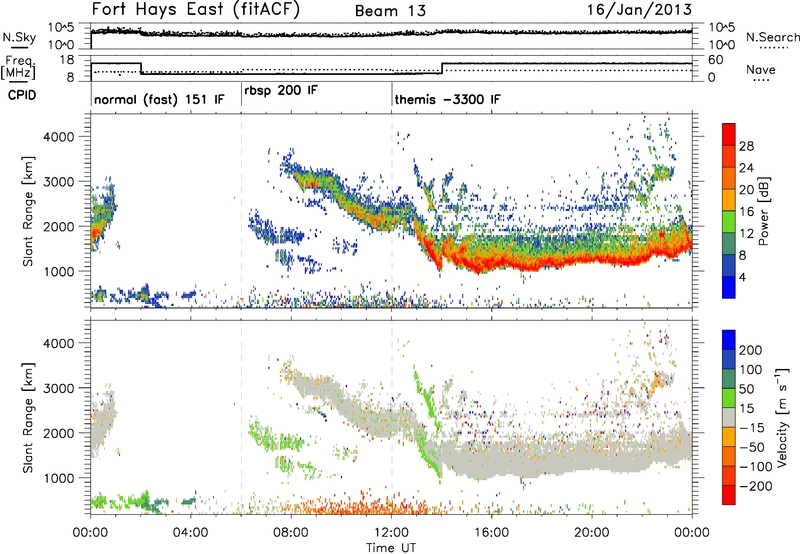
Task: Click the 'Fort Hays East (fitACF)' plot title
Action: pos(196,9)
